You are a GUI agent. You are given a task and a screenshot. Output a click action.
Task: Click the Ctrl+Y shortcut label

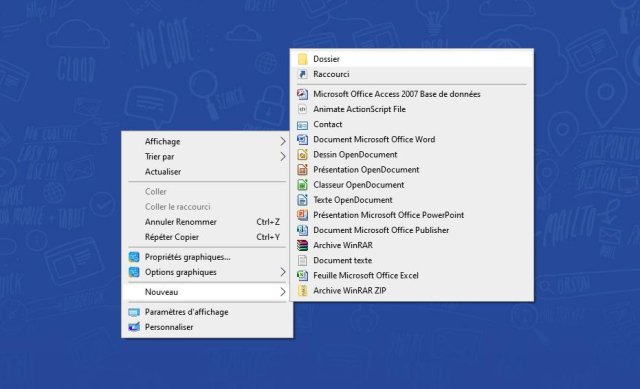click(268, 237)
